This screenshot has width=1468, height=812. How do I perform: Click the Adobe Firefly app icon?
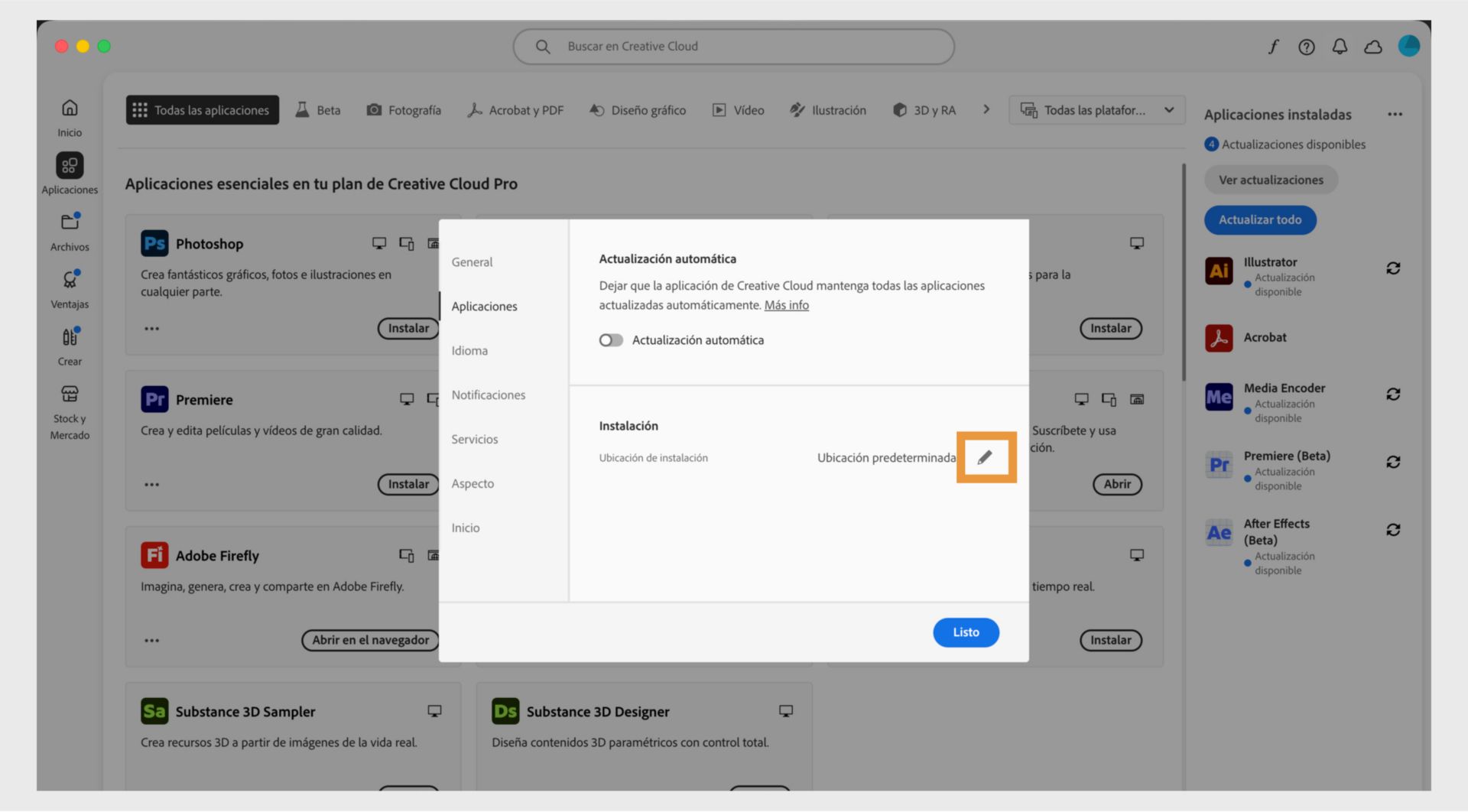coord(154,556)
